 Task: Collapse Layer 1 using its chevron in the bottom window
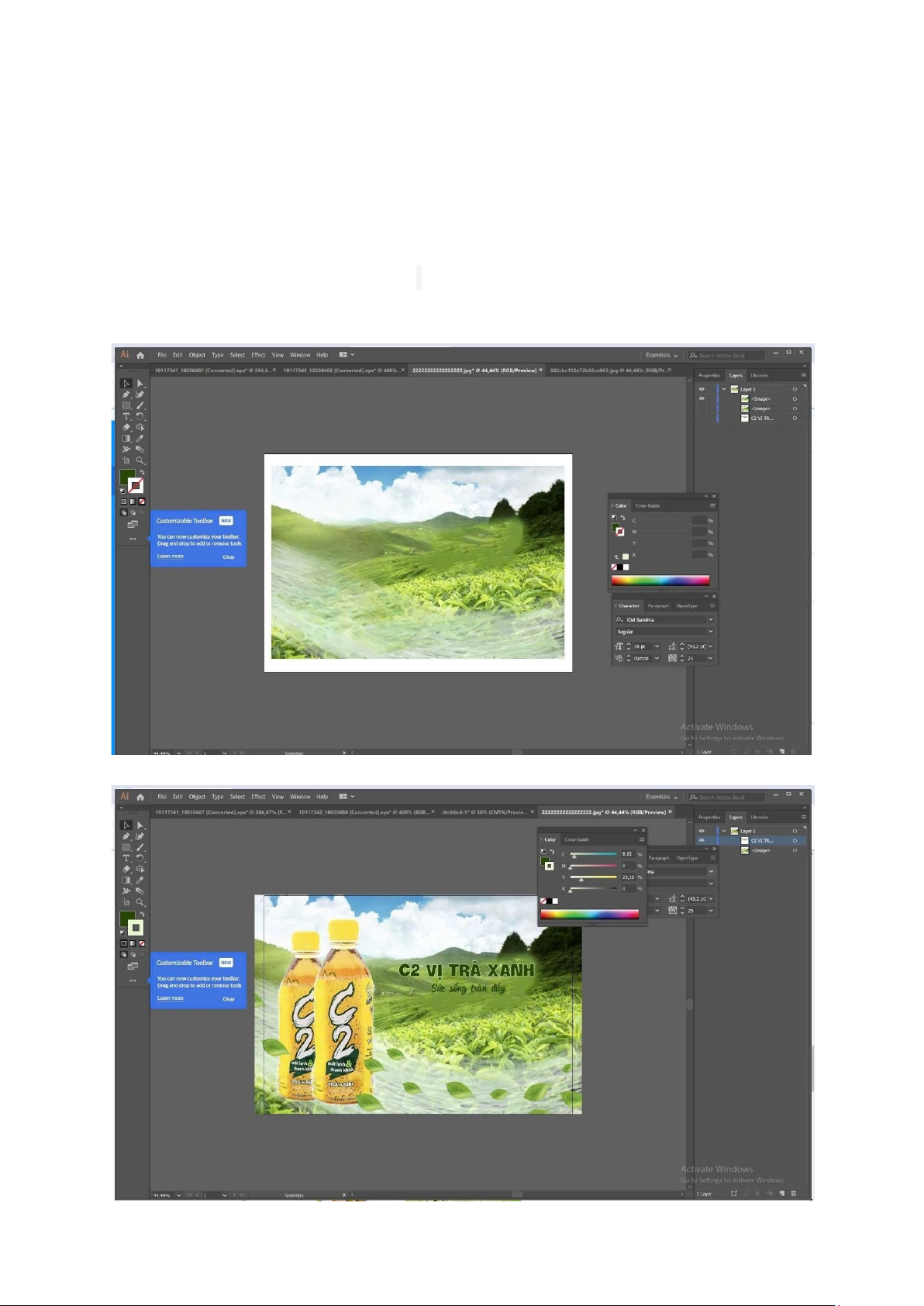(x=724, y=831)
